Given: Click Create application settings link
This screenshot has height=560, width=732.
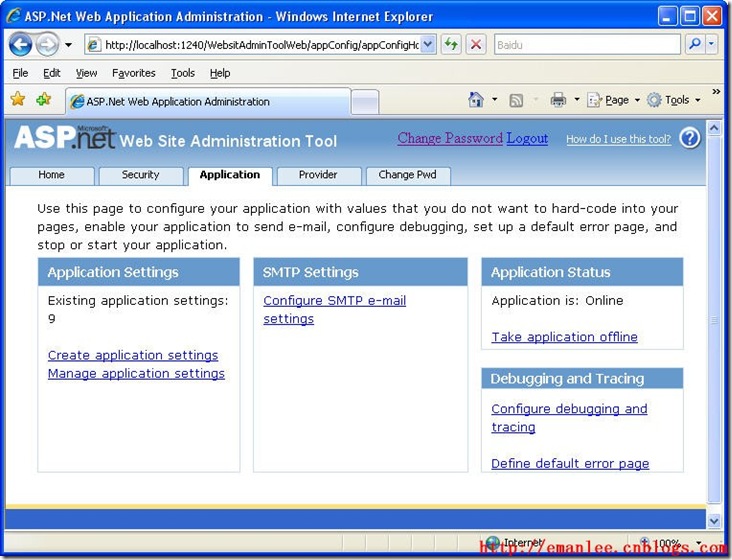Looking at the screenshot, I should point(133,355).
